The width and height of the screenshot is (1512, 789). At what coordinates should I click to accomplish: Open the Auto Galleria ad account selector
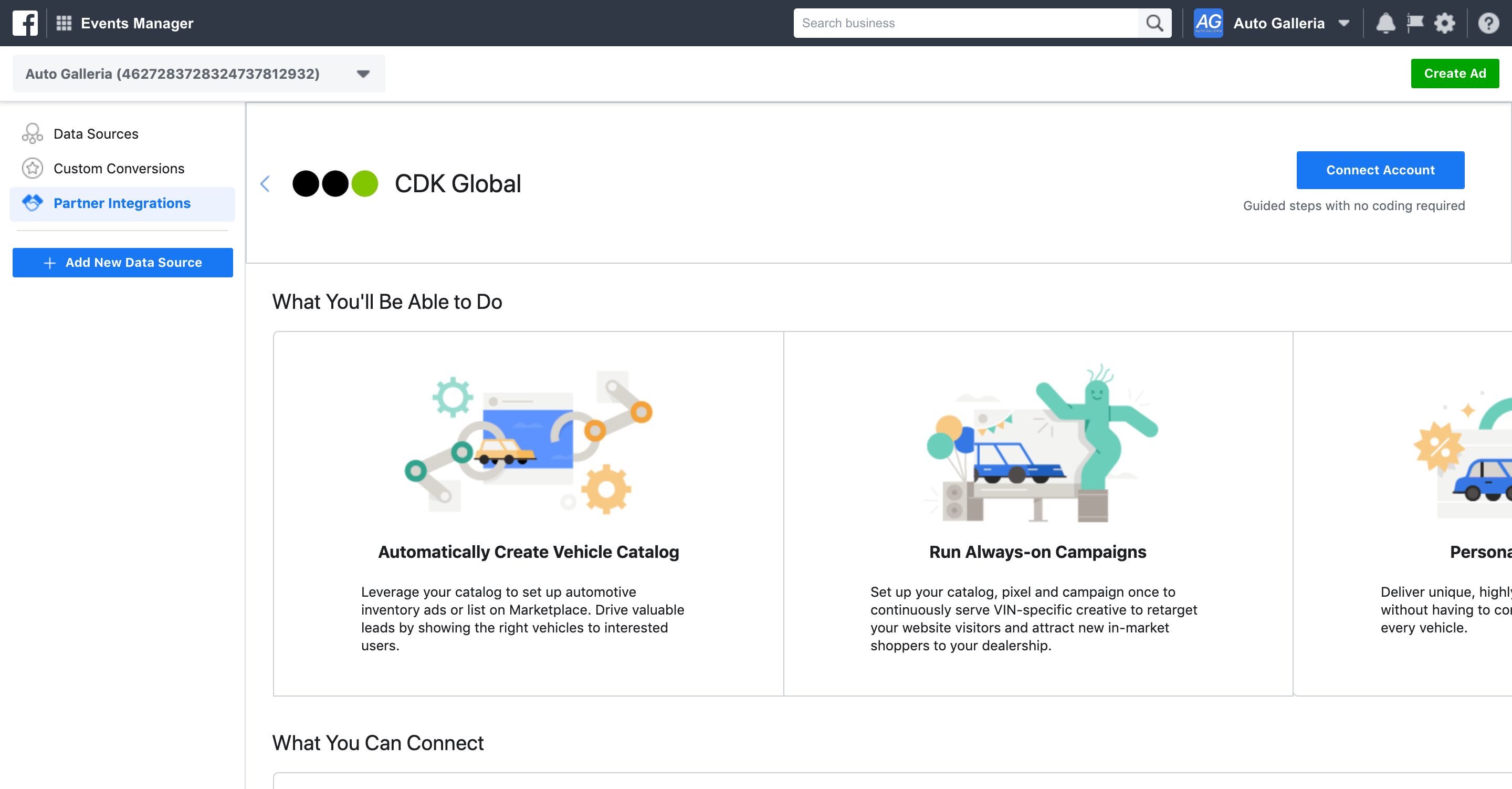pyautogui.click(x=199, y=74)
